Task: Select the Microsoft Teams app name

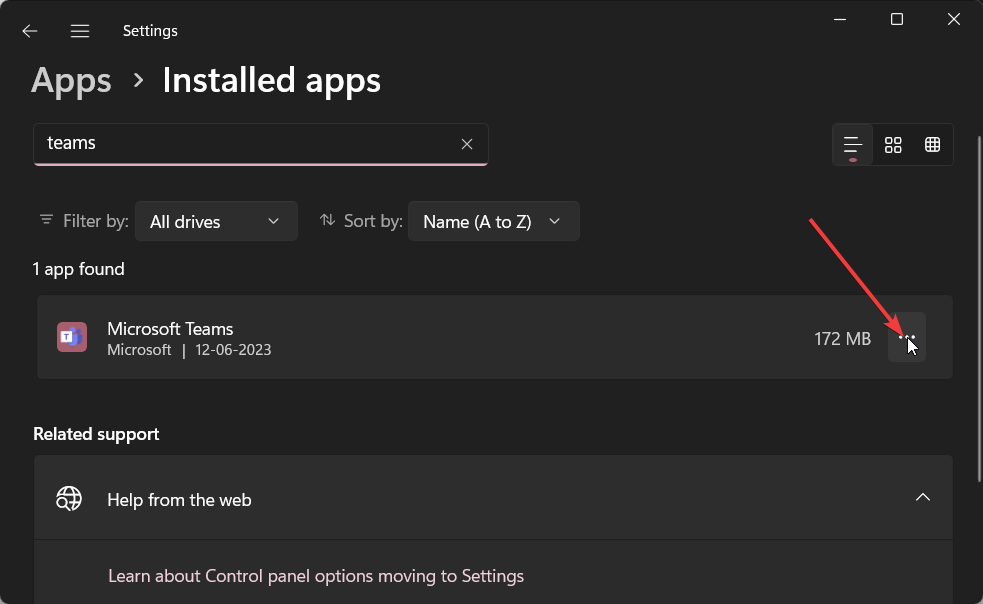Action: click(x=170, y=329)
